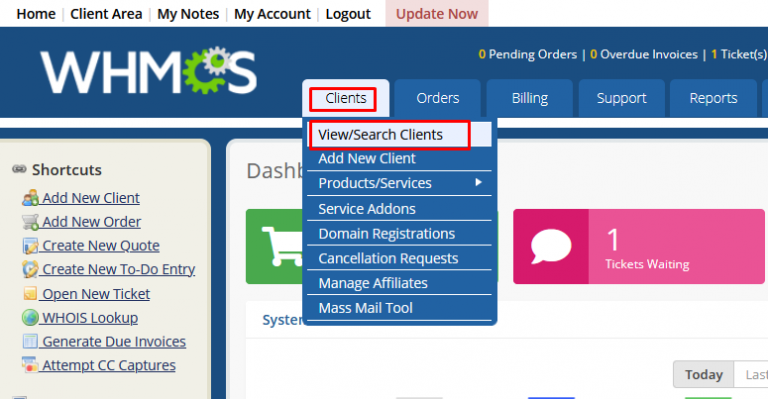
Task: Open Client Area link
Action: [106, 14]
